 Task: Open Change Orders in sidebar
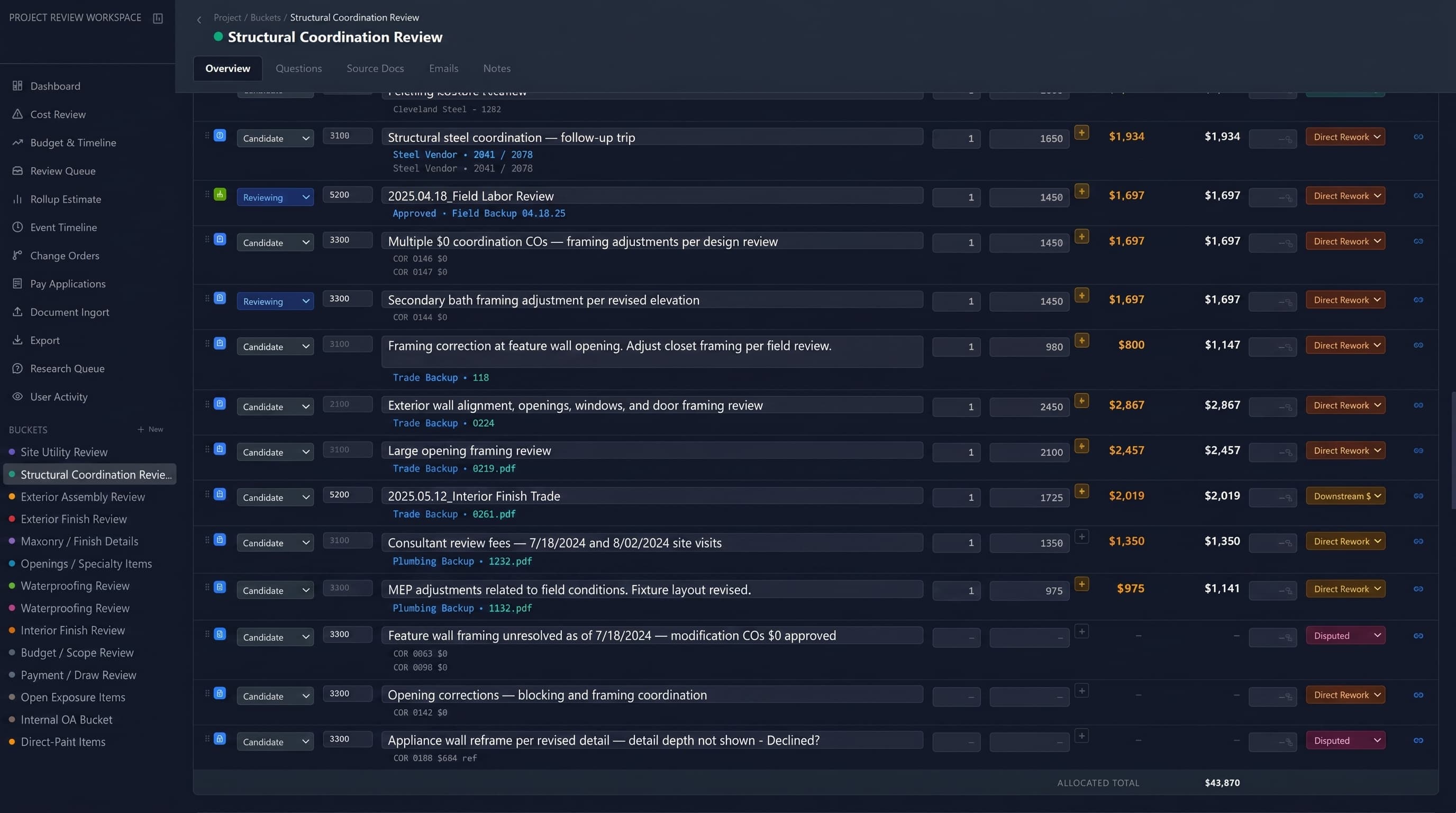65,256
